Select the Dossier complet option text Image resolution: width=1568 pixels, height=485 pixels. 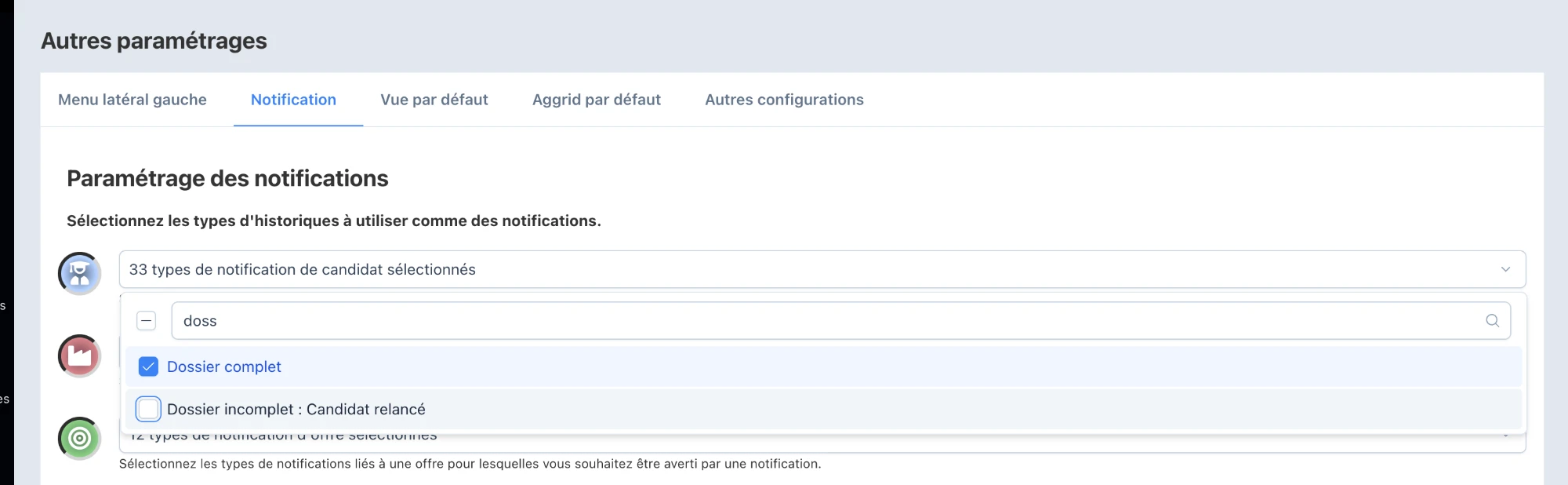223,366
